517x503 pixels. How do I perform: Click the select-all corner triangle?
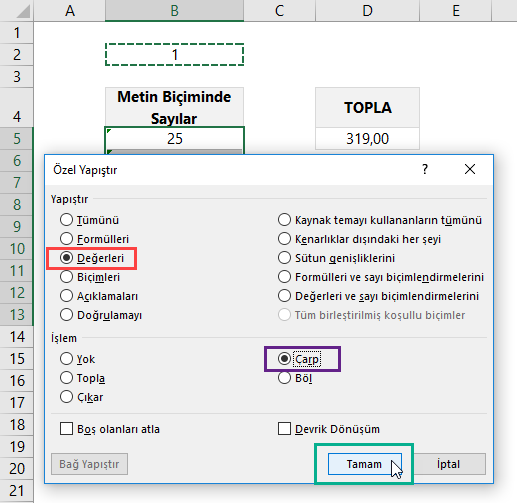(x=23, y=12)
